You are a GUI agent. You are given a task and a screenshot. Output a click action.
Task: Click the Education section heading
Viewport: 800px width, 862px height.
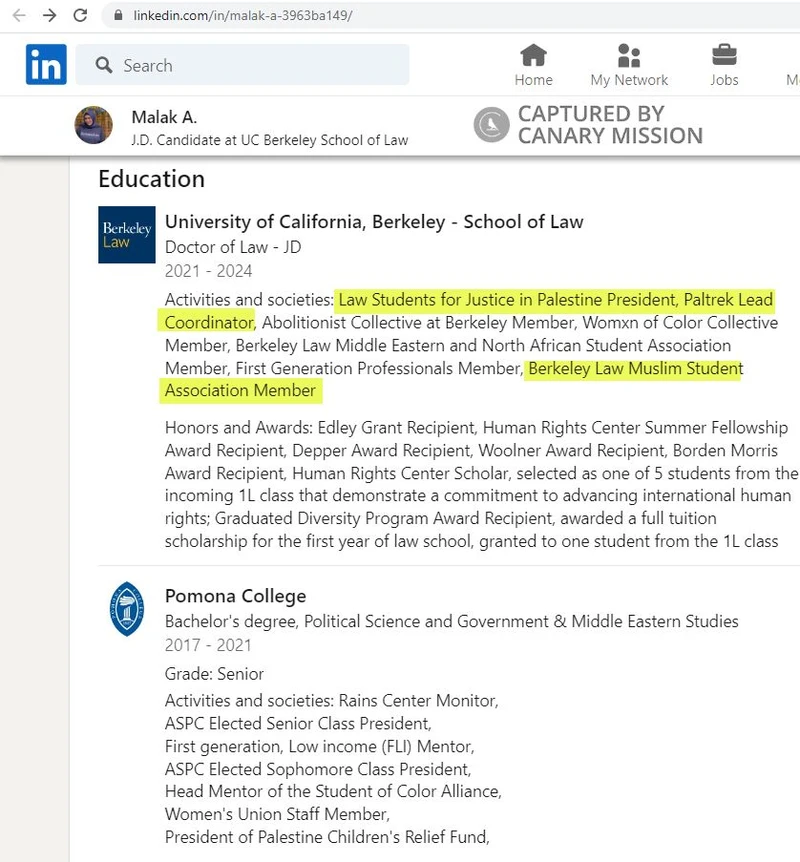pos(152,179)
